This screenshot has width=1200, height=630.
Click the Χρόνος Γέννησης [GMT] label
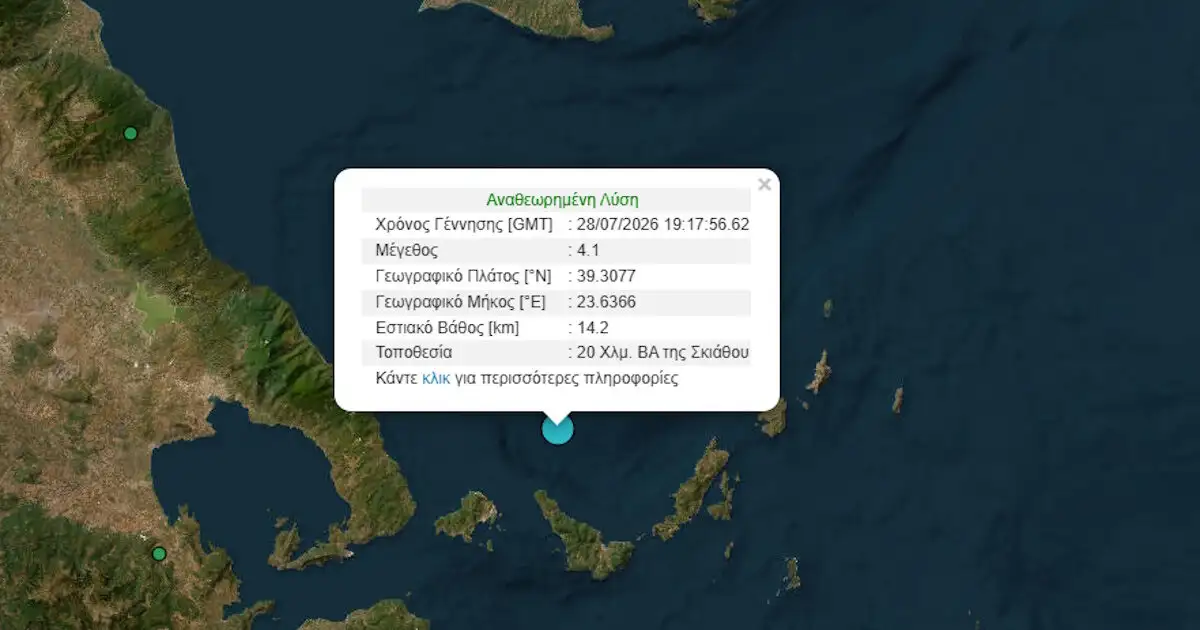[464, 224]
